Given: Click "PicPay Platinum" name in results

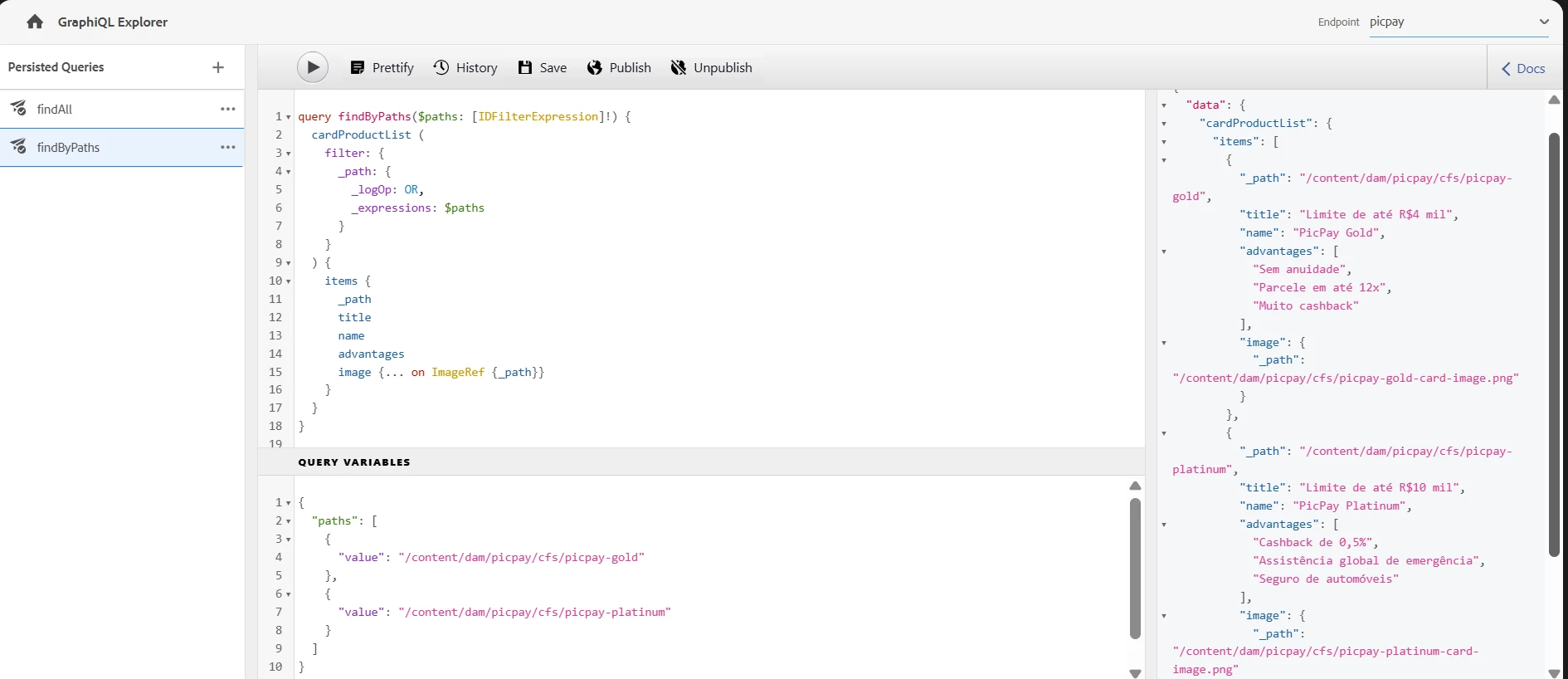Looking at the screenshot, I should [x=1349, y=506].
